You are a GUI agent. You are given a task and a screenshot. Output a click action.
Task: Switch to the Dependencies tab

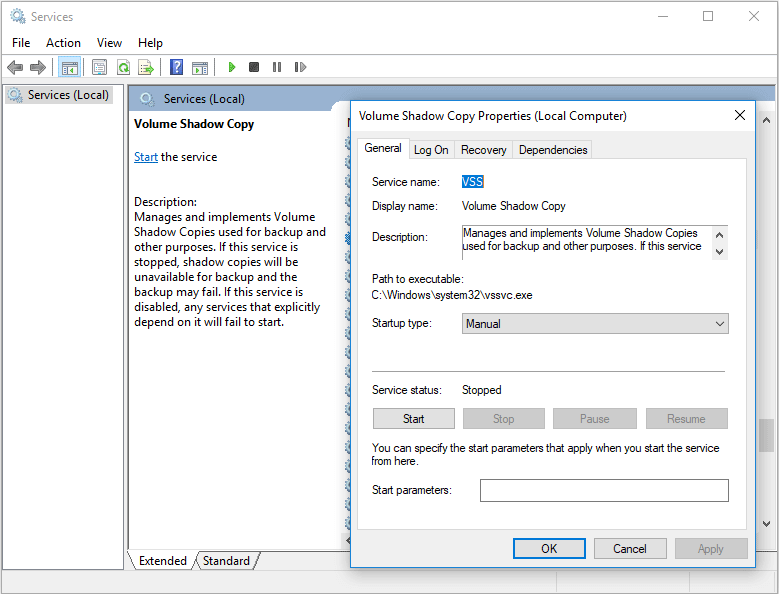[553, 150]
